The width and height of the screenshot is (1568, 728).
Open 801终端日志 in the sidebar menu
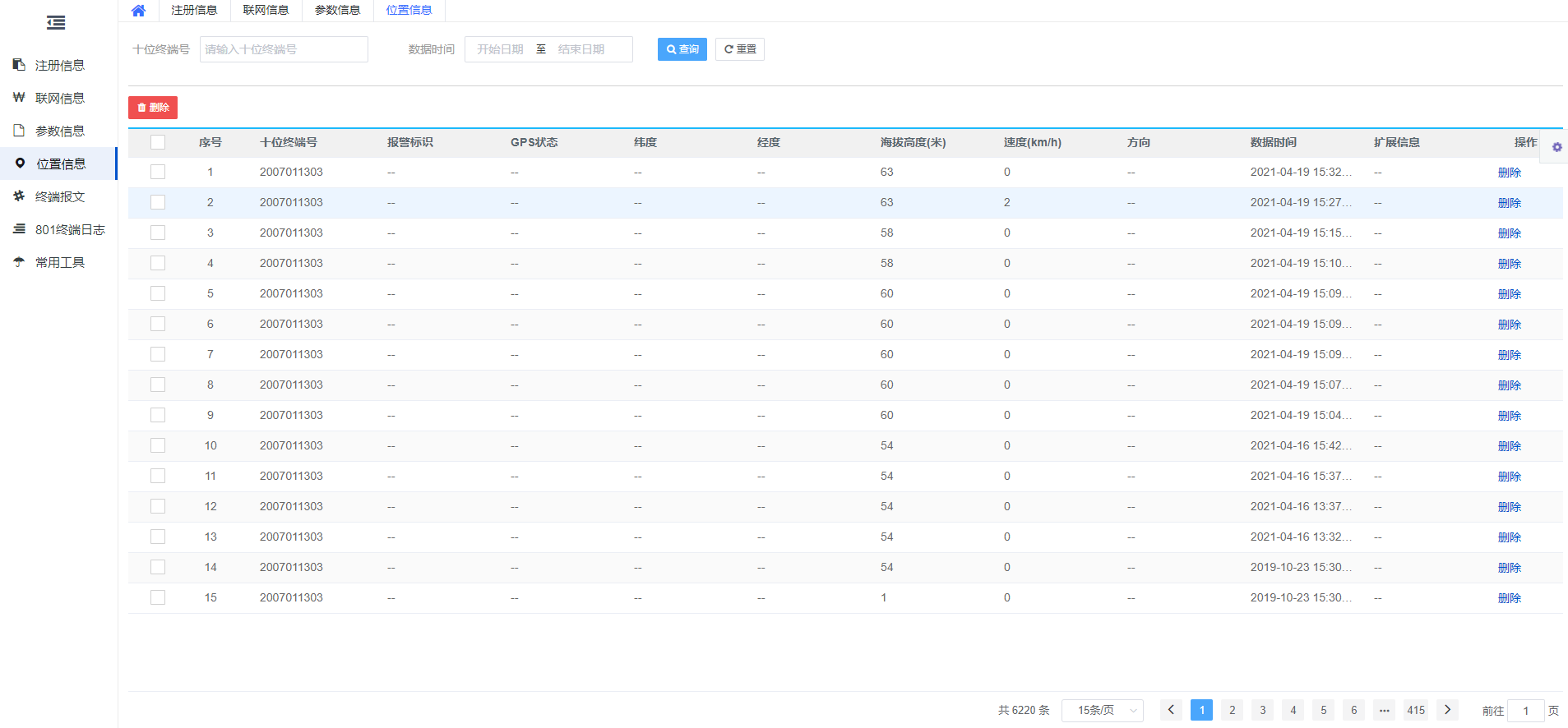(x=58, y=229)
